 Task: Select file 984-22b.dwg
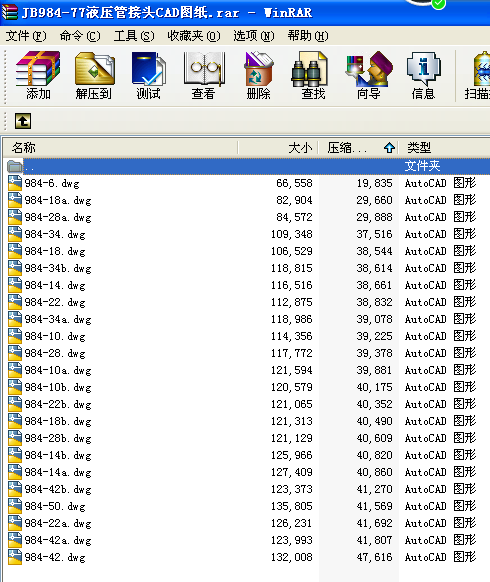tap(58, 404)
